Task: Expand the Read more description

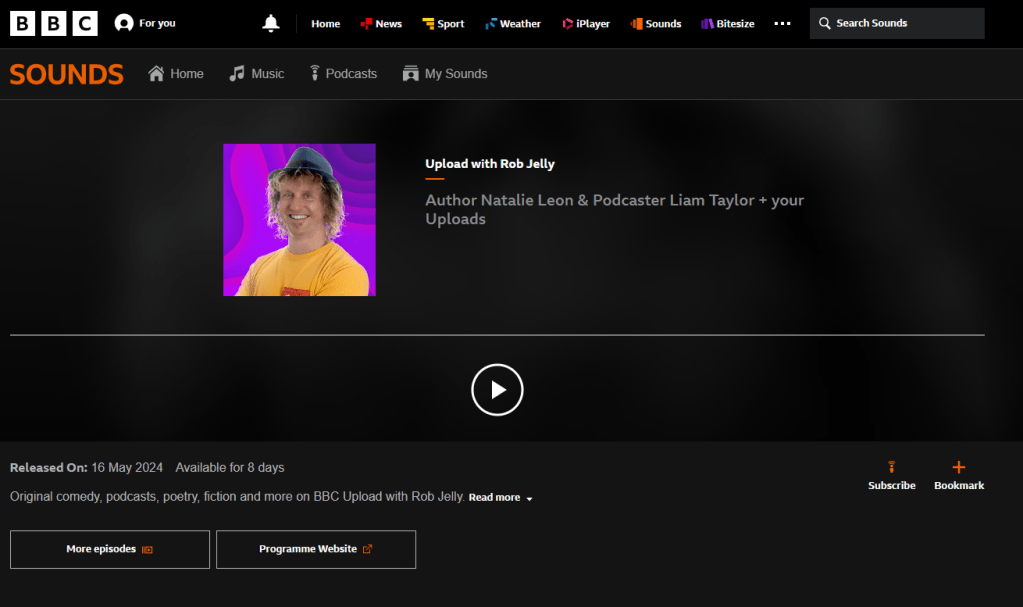Action: [500, 498]
